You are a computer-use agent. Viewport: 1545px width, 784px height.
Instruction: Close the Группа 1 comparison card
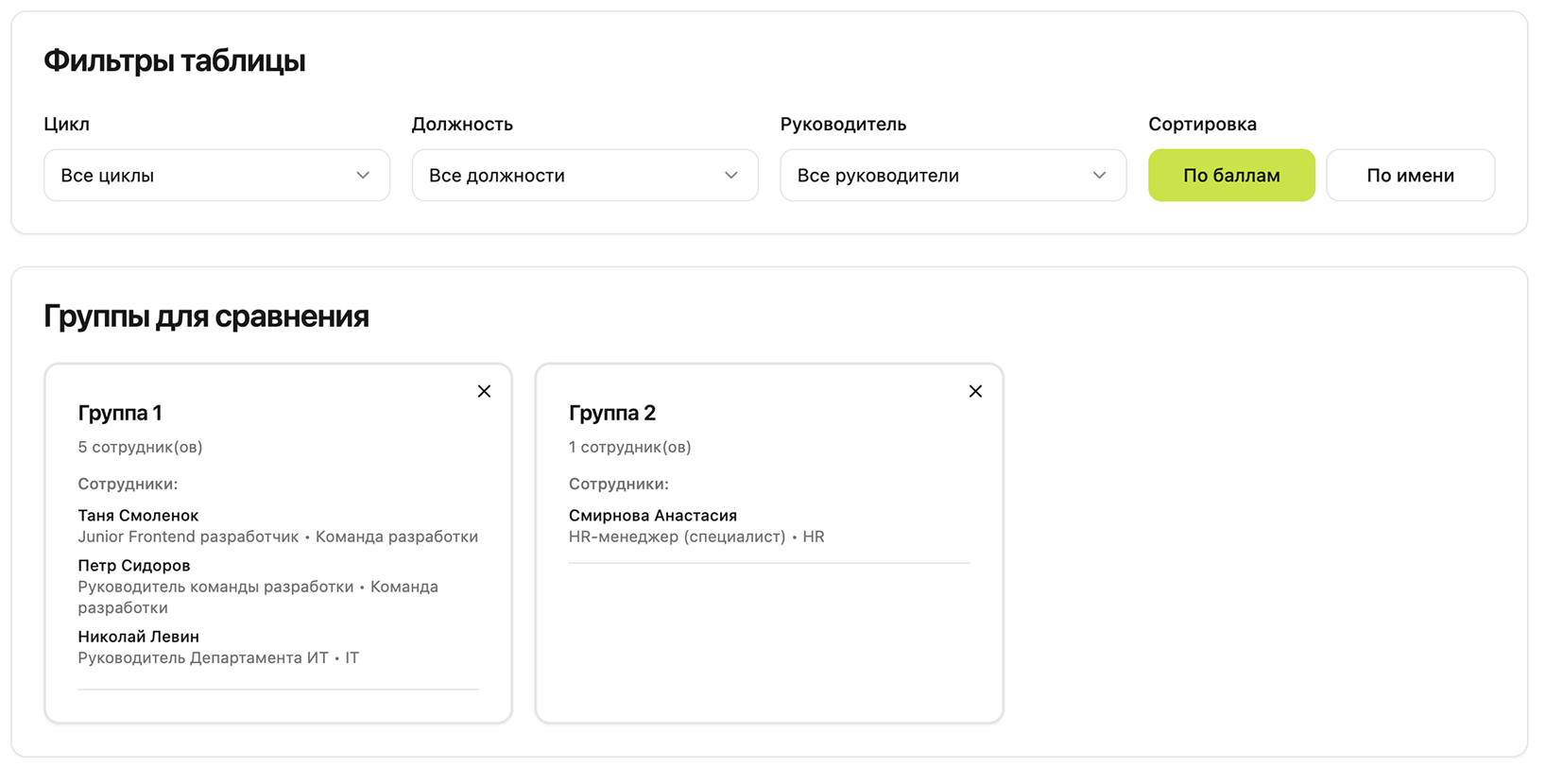pos(484,391)
